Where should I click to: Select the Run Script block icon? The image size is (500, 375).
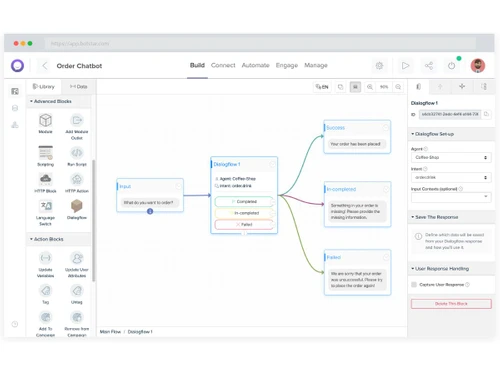click(77, 153)
